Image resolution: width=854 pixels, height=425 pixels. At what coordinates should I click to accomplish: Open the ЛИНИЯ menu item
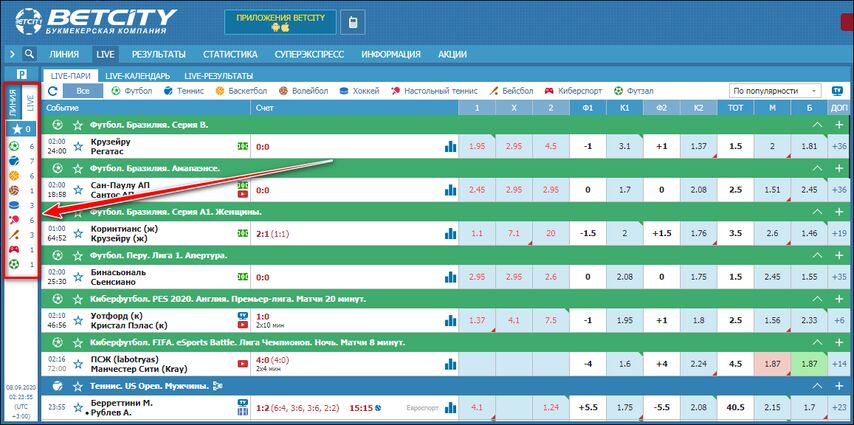[64, 54]
